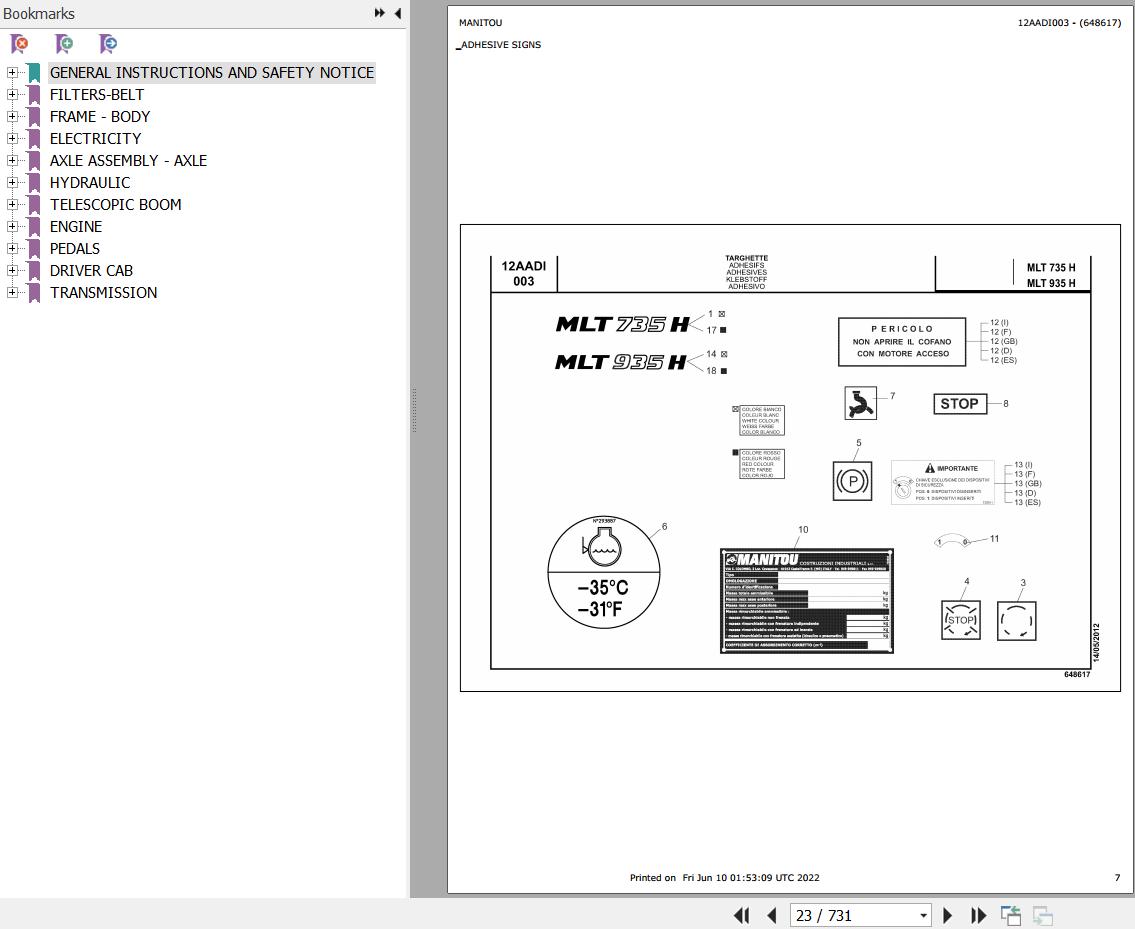Viewport: 1135px width, 929px height.
Task: Click the STOP label in the diagram
Action: point(959,404)
